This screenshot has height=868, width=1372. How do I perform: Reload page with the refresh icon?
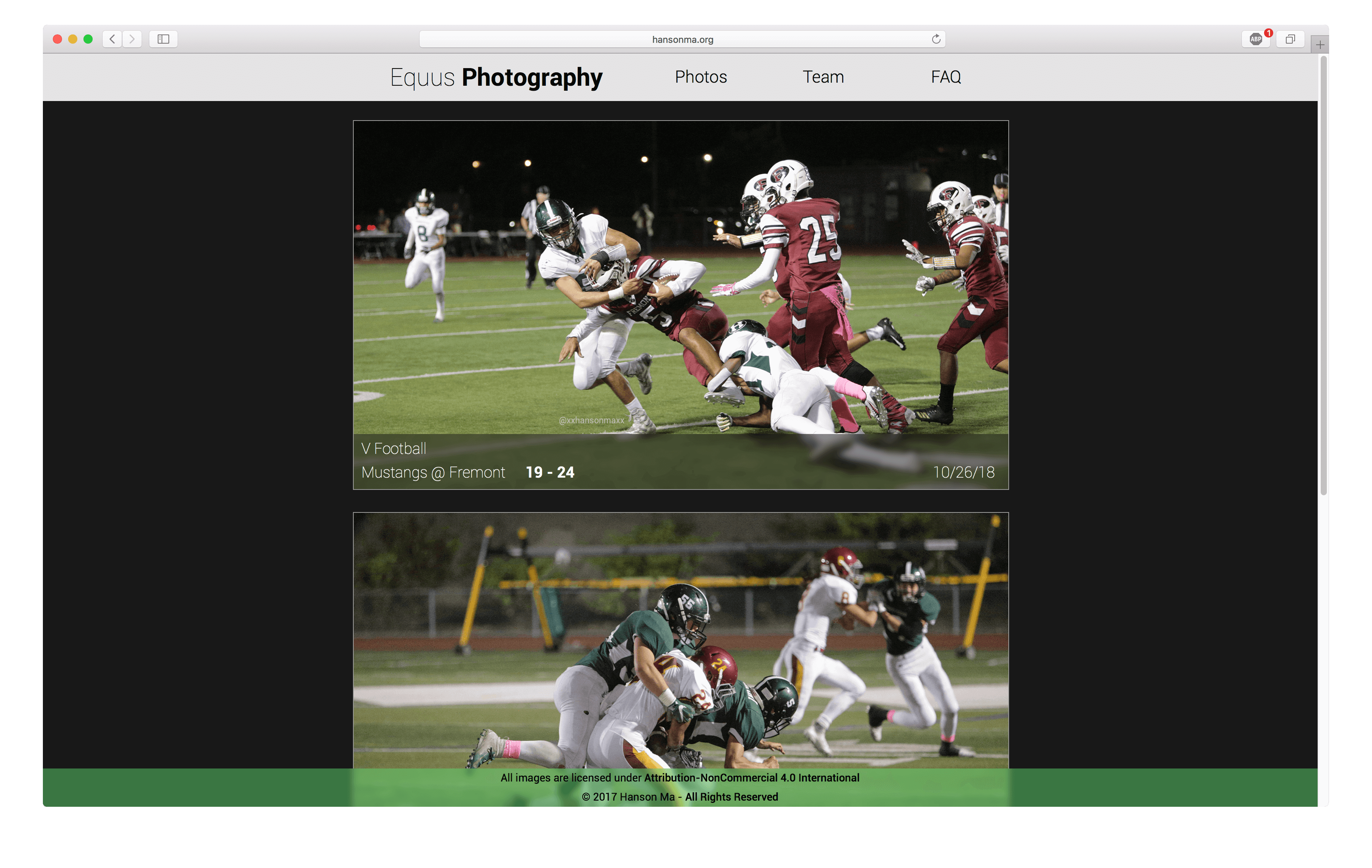coord(936,39)
